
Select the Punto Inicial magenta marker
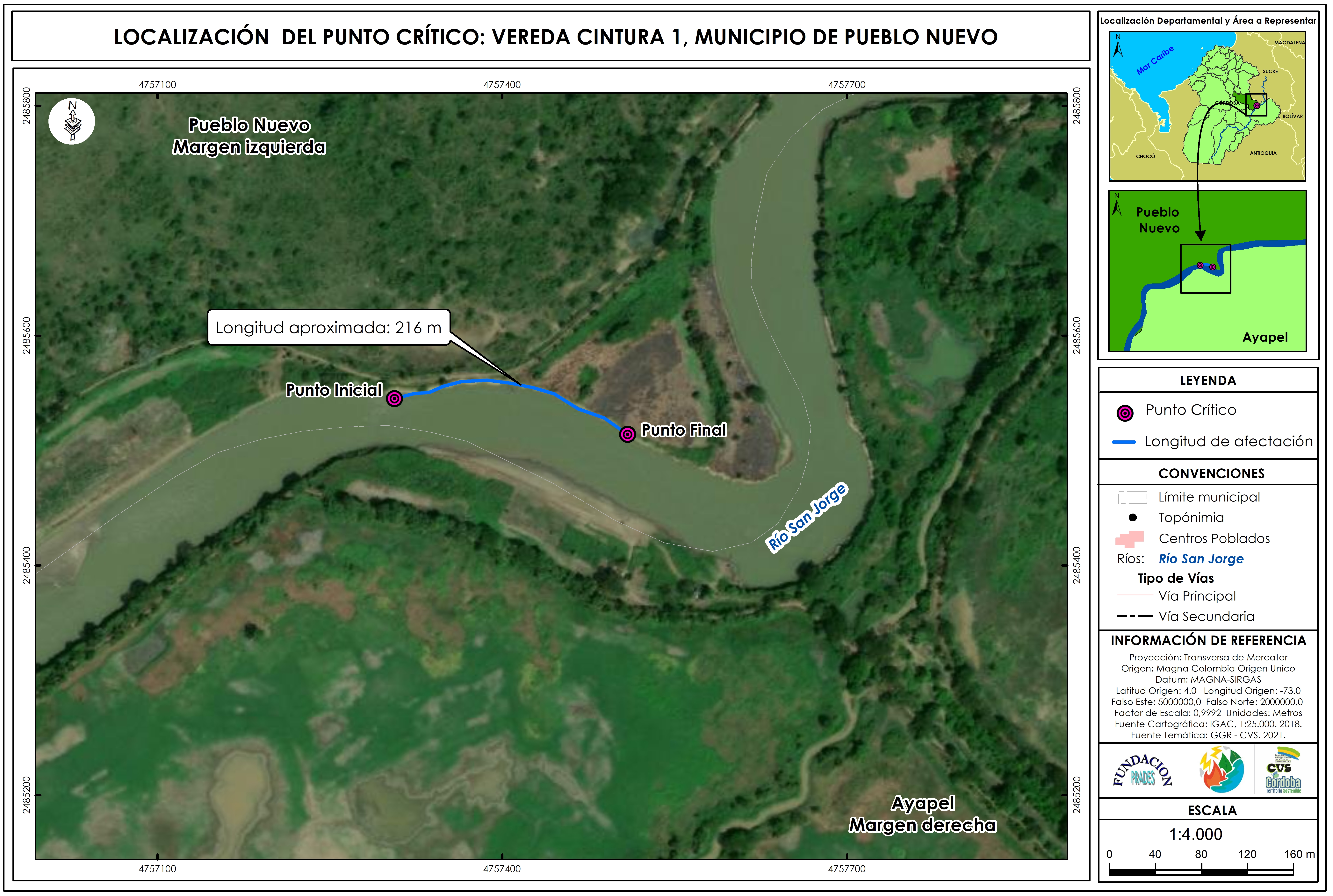point(394,398)
